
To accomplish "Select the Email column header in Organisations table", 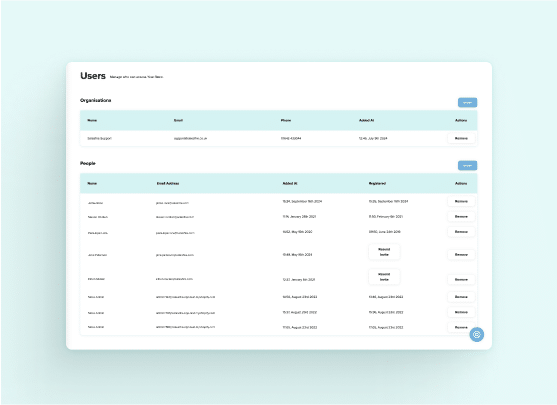I will click(x=178, y=120).
